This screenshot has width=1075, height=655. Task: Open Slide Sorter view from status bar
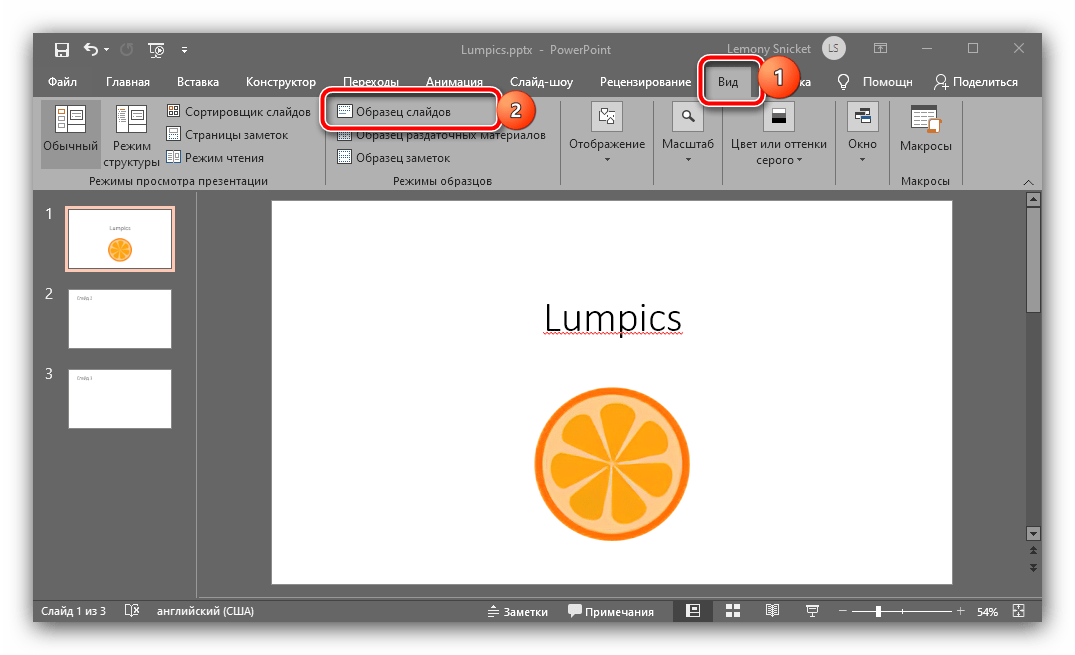pos(732,611)
